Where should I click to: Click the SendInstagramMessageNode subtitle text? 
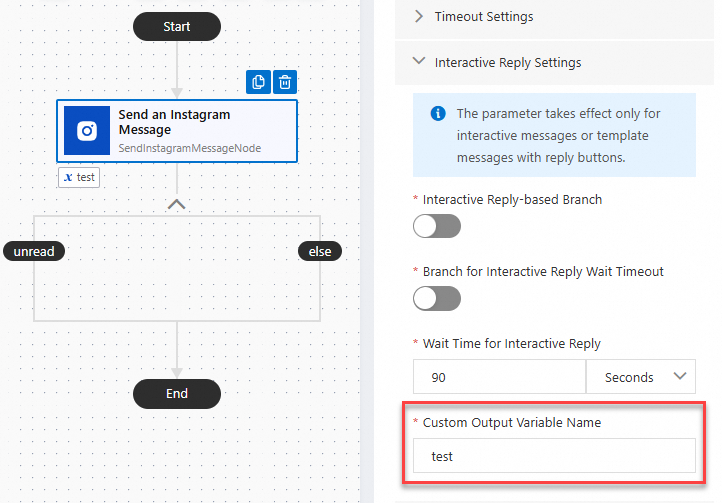coord(190,148)
